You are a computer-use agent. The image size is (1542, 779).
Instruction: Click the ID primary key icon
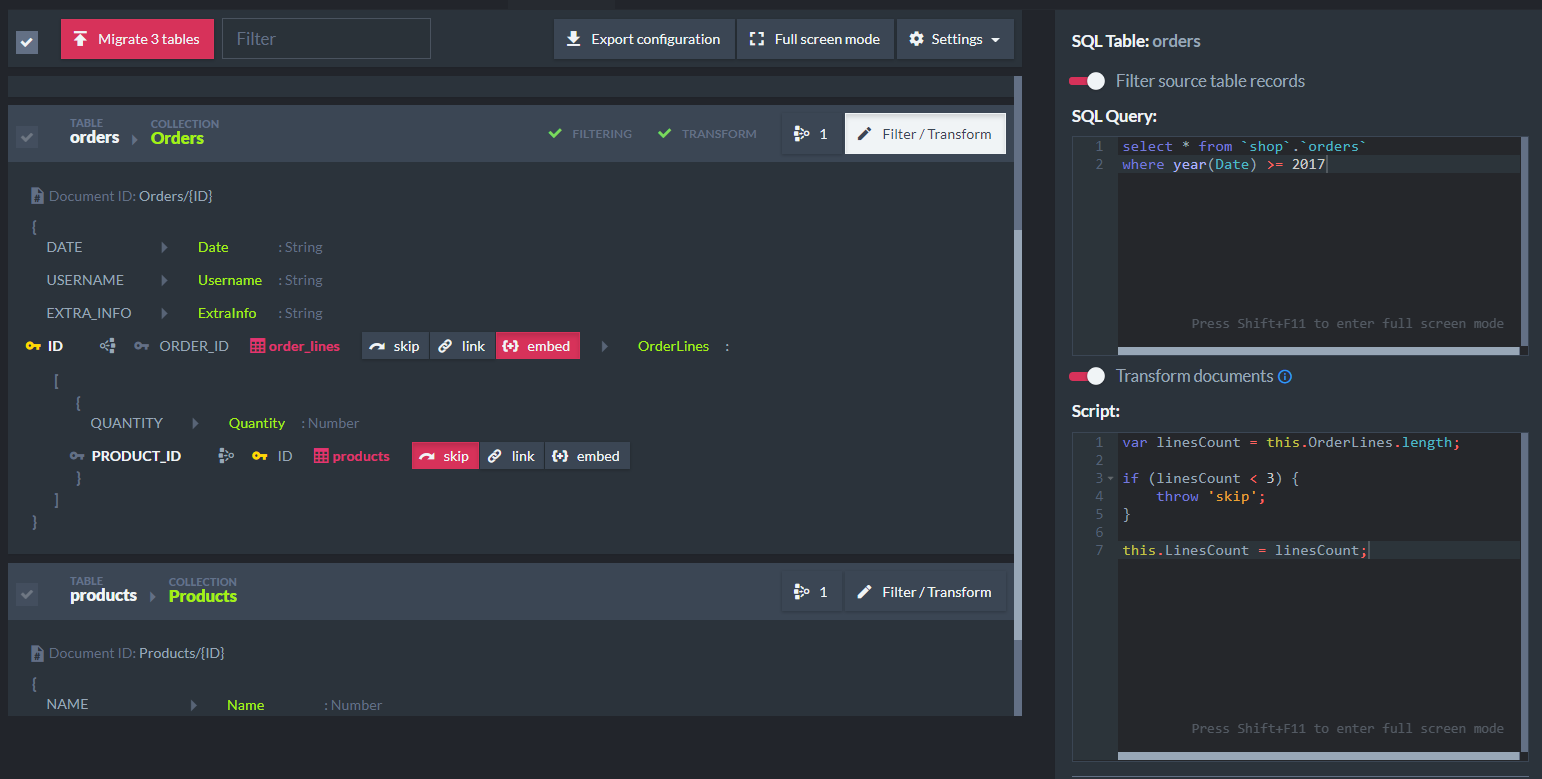click(x=33, y=346)
